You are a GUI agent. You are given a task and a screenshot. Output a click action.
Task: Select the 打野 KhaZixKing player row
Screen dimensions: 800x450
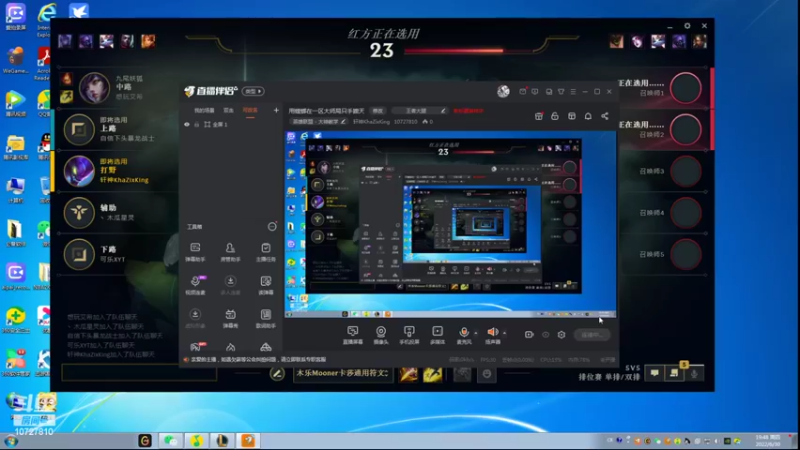[117, 170]
